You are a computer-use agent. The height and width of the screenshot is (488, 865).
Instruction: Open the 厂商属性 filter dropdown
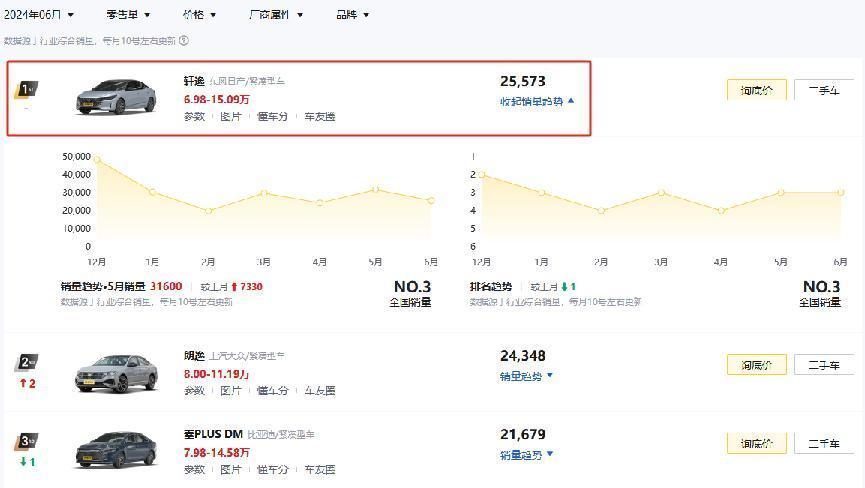point(275,15)
